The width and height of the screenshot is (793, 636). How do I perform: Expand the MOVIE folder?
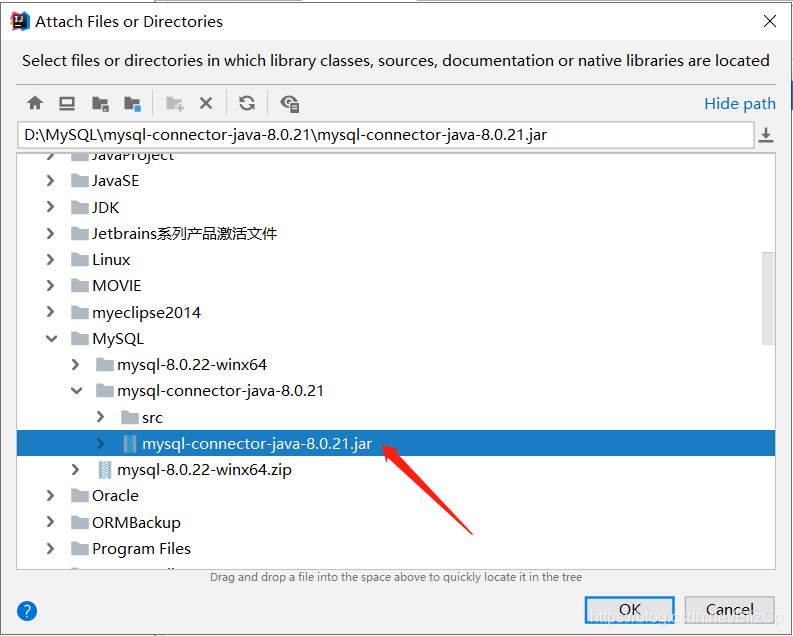pos(51,286)
